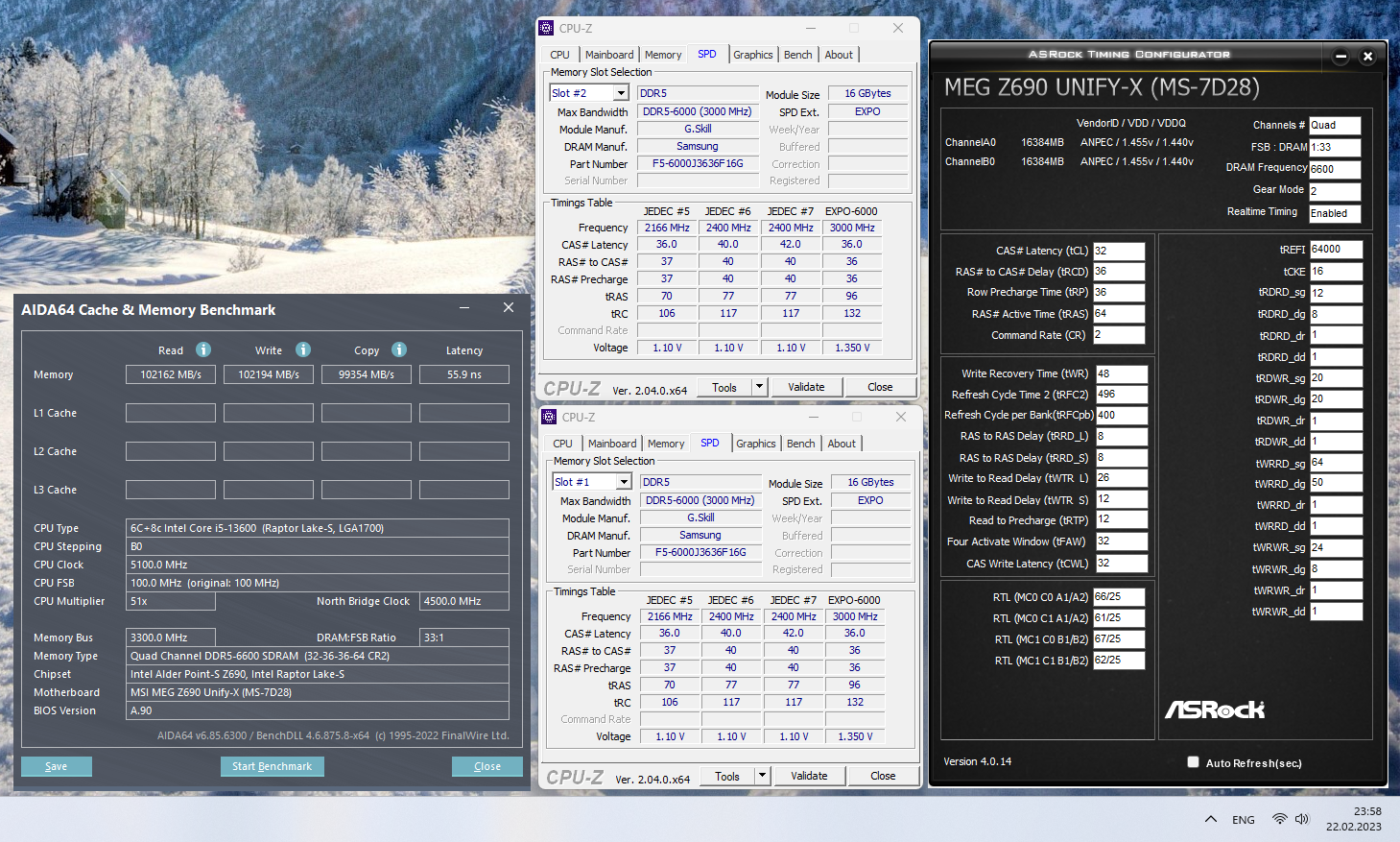1400x842 pixels.
Task: Minimize the ASRock Timing Configurator window
Action: click(1341, 57)
